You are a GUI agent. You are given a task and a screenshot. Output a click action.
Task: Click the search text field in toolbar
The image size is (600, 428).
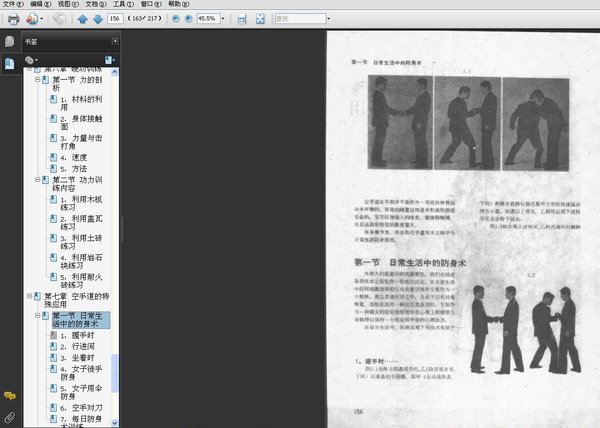coord(300,18)
